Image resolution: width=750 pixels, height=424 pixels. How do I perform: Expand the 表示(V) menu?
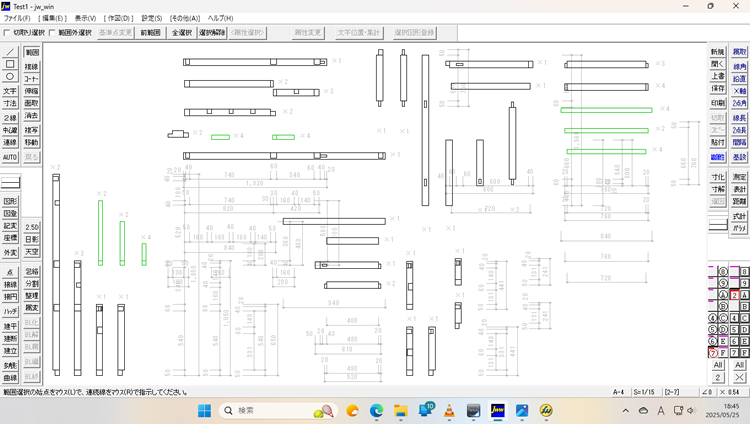86,18
